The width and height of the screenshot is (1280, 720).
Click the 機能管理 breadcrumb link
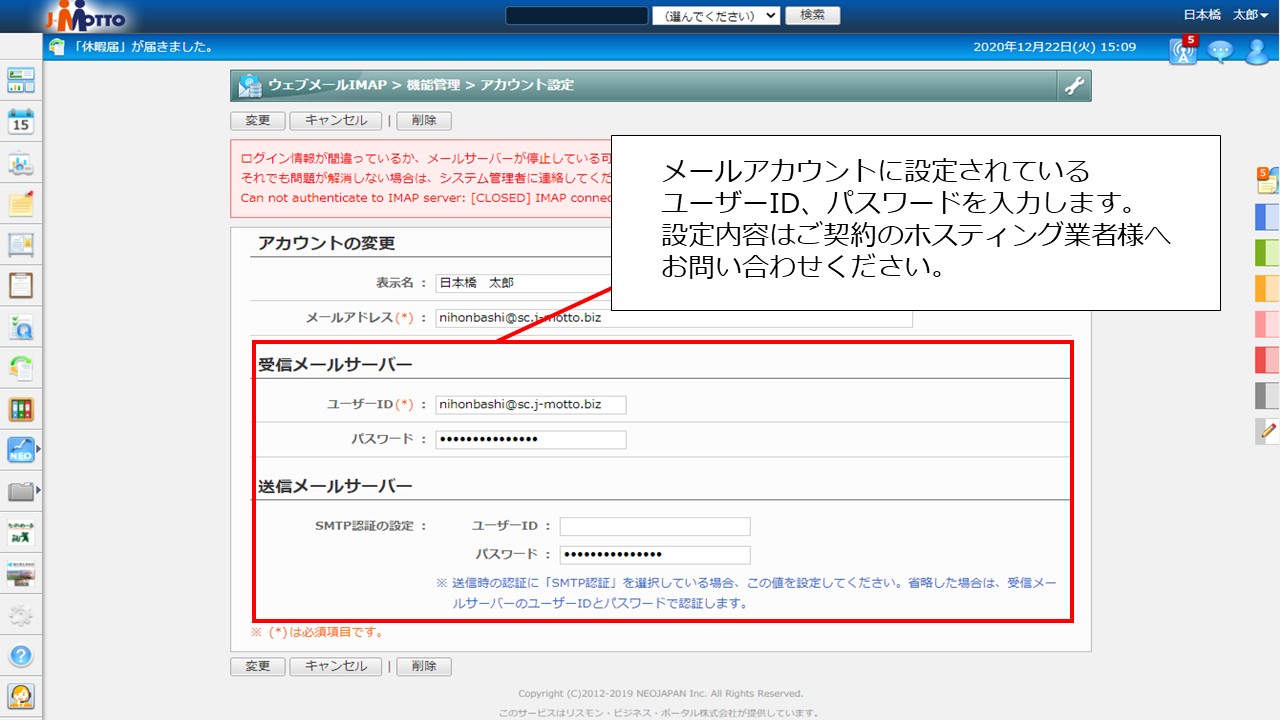coord(434,86)
